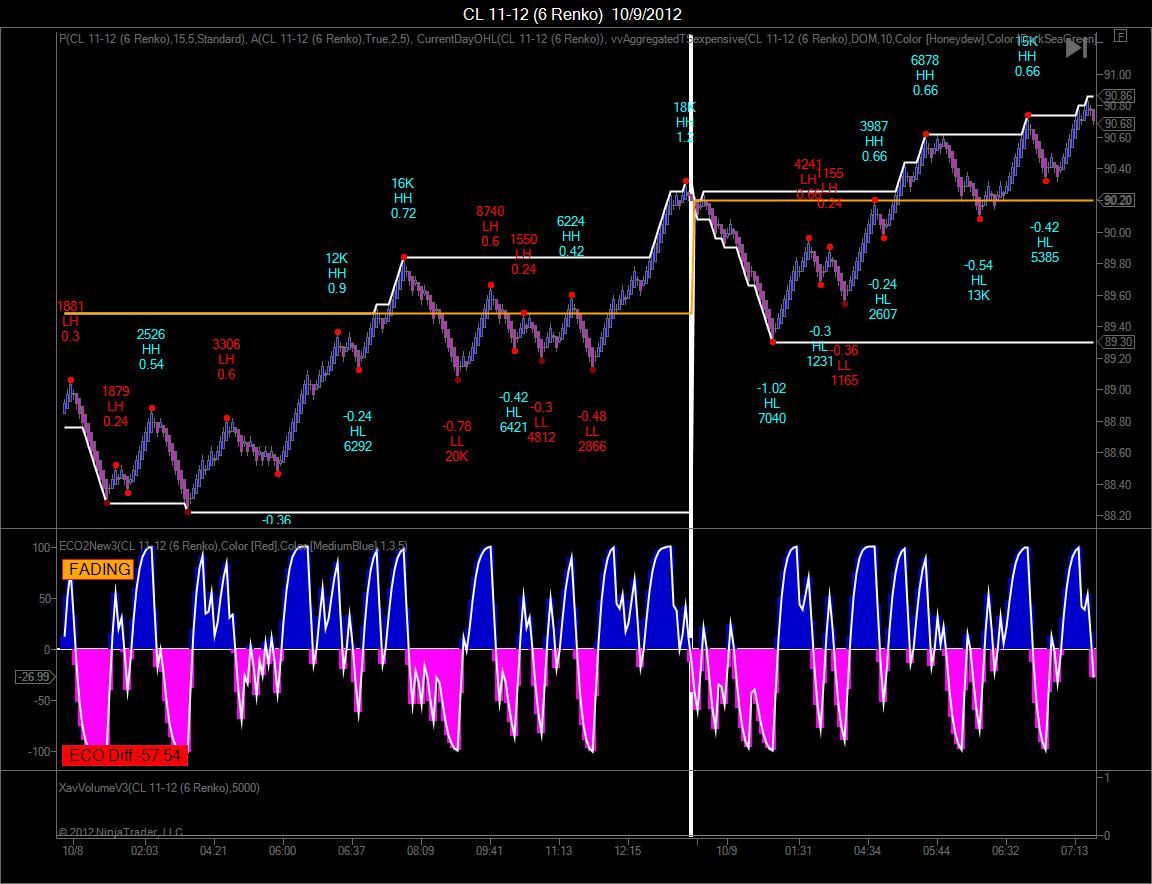1152x884 pixels.
Task: Click the 08:09 time axis label
Action: (x=420, y=851)
